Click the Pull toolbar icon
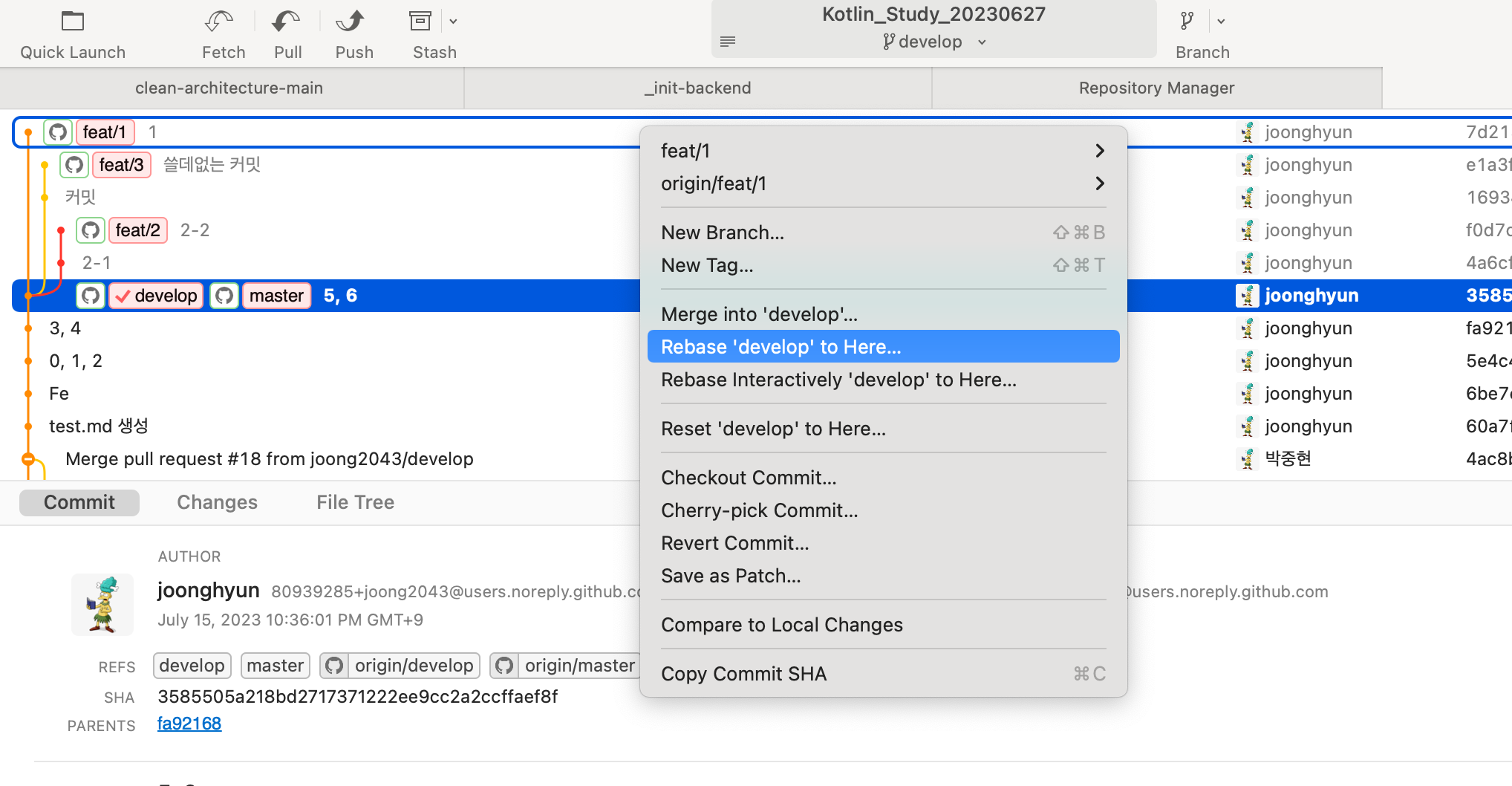1512x786 pixels. pos(287,21)
